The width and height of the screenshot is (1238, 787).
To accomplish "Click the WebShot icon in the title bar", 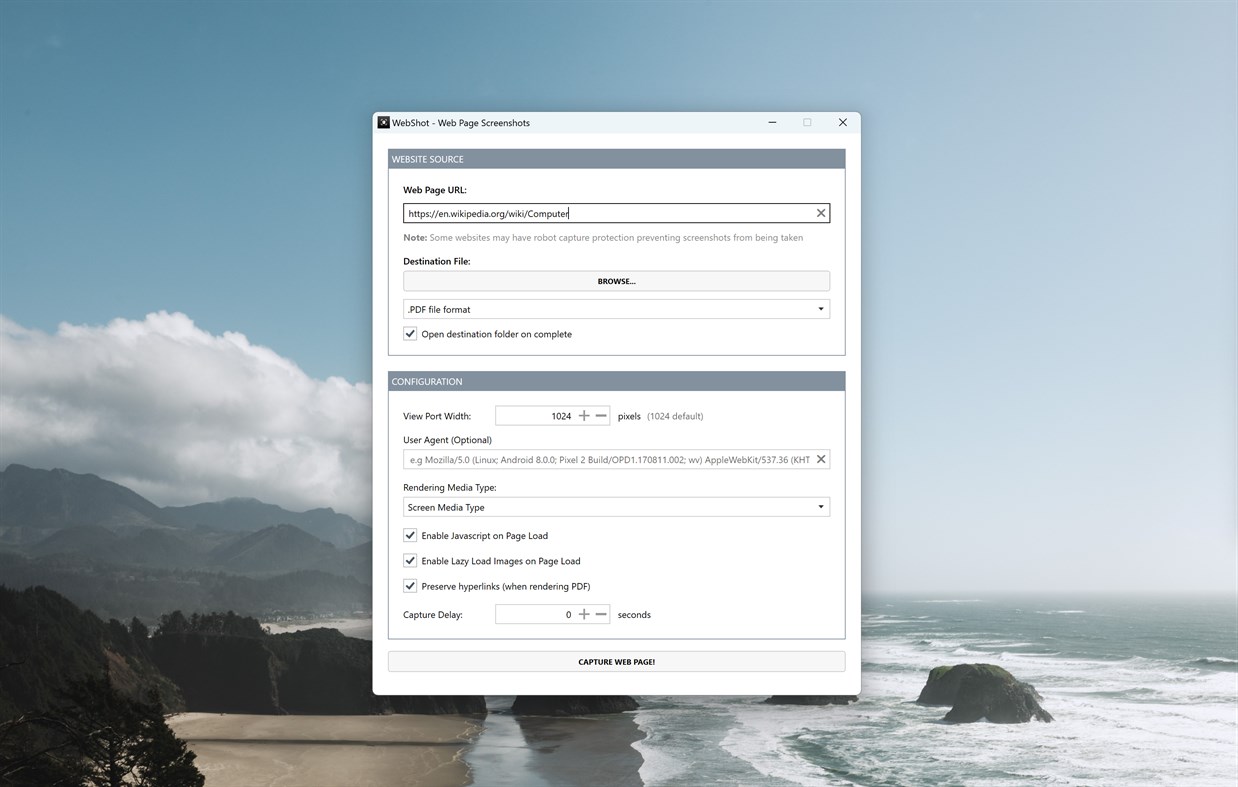I will click(x=384, y=121).
